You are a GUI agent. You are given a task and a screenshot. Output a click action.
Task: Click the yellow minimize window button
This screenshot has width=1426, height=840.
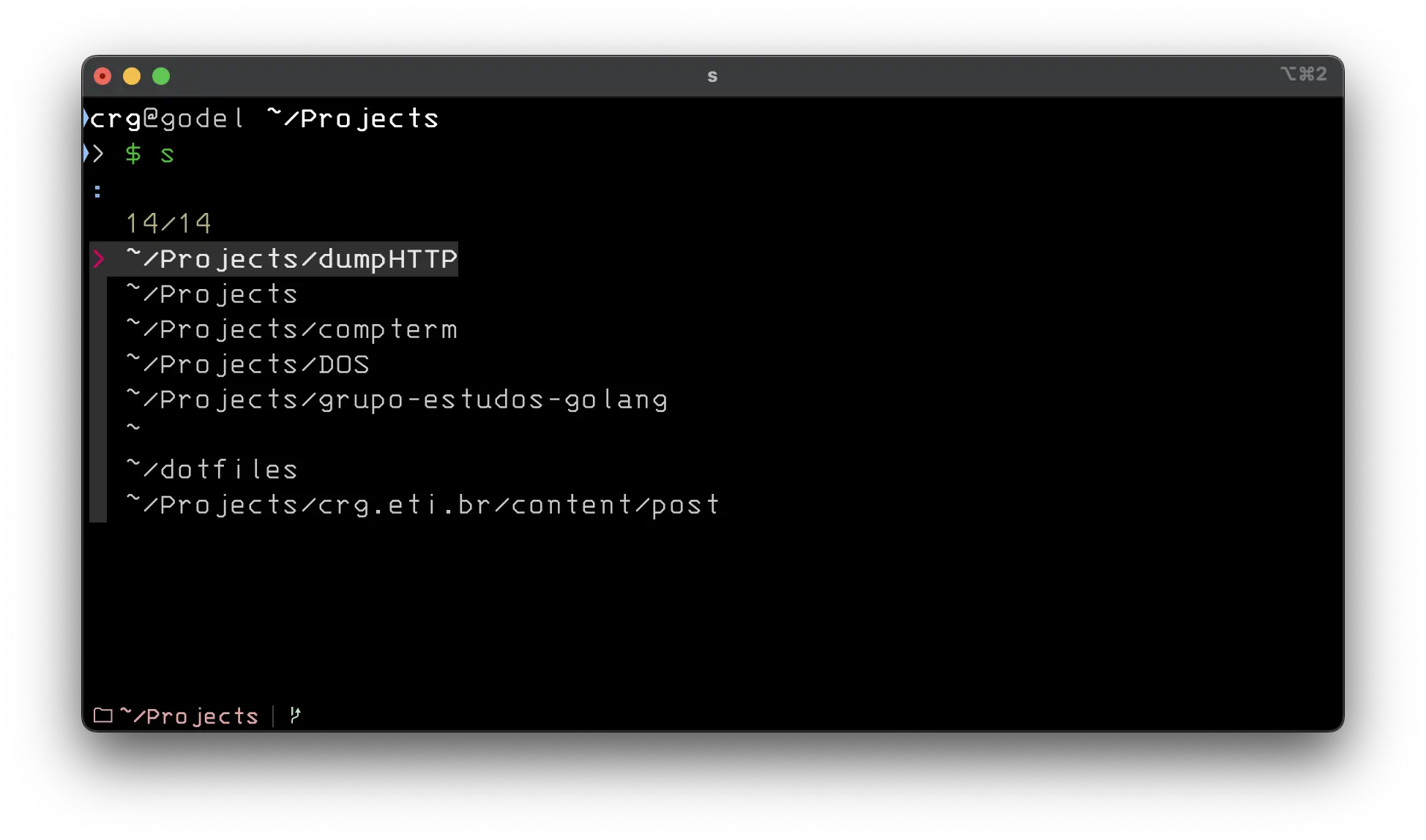pyautogui.click(x=132, y=76)
